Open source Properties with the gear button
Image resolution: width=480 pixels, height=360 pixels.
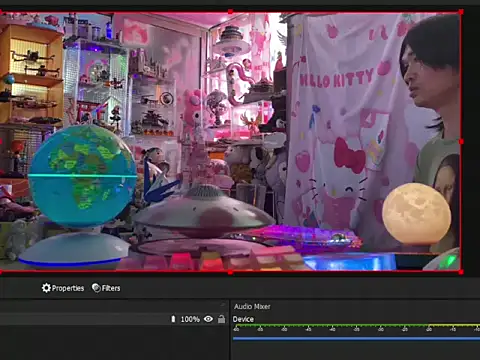point(63,288)
